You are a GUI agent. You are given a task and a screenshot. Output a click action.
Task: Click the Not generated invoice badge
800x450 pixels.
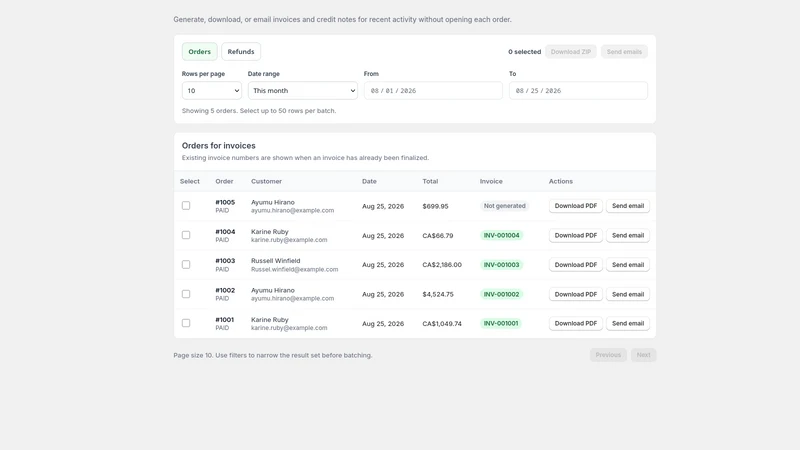coord(505,206)
